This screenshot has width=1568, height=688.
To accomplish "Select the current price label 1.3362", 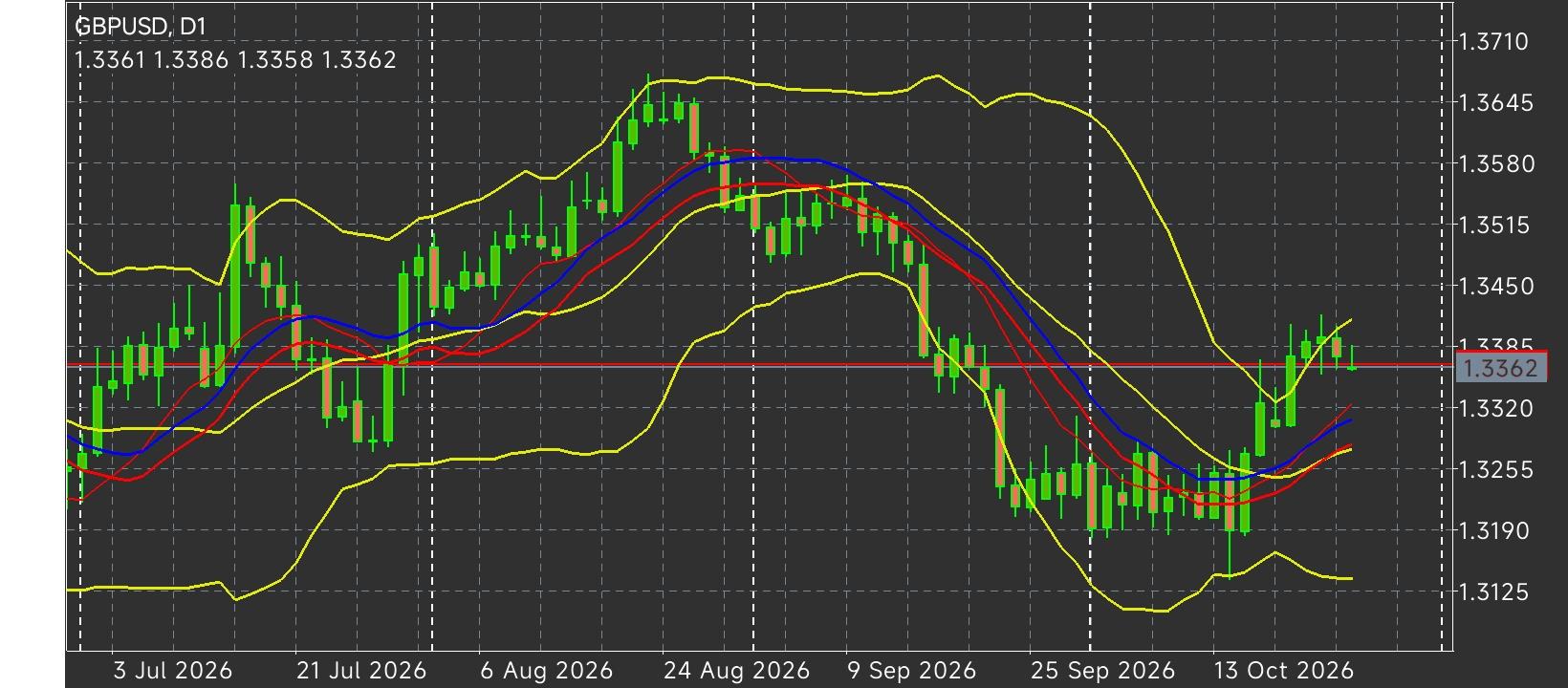I will pyautogui.click(x=1500, y=368).
